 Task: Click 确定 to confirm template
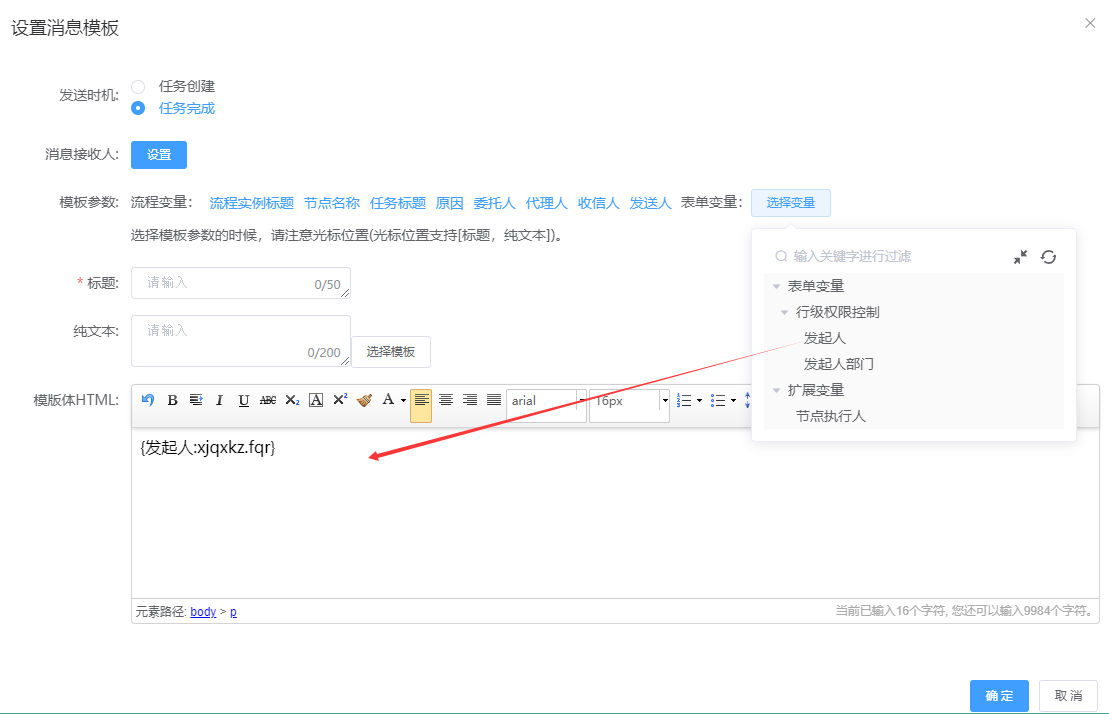[x=999, y=696]
